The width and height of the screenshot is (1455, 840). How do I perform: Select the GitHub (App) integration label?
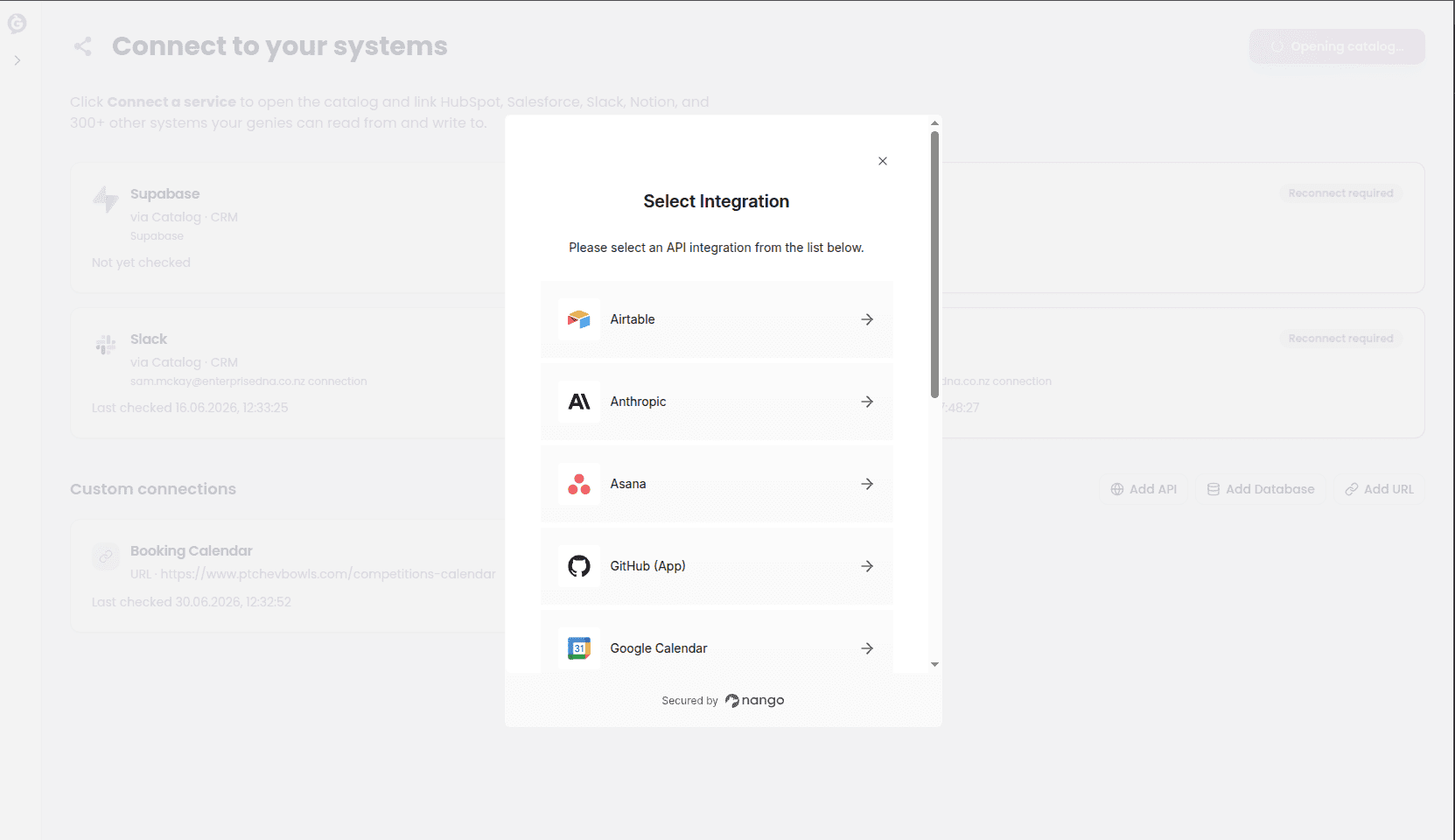(647, 566)
